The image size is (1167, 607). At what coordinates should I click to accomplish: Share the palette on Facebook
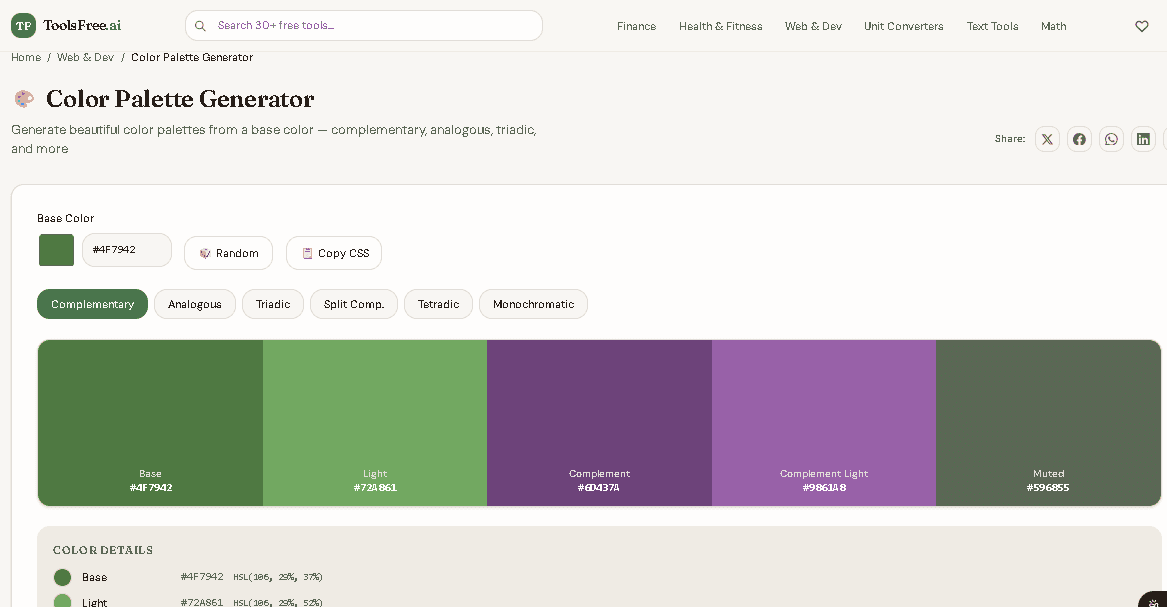point(1079,139)
